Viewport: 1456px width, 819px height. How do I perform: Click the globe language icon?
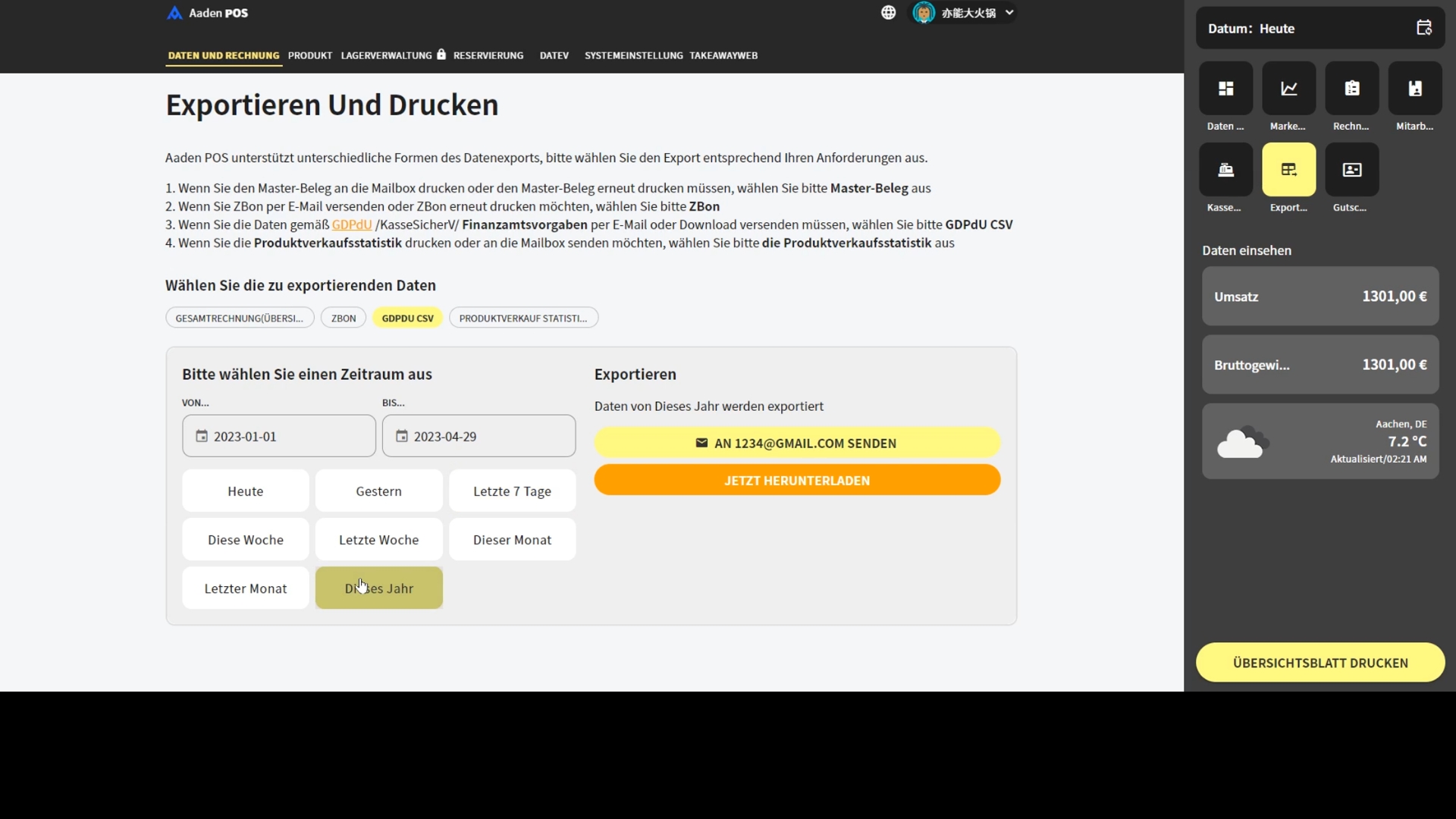pyautogui.click(x=888, y=13)
